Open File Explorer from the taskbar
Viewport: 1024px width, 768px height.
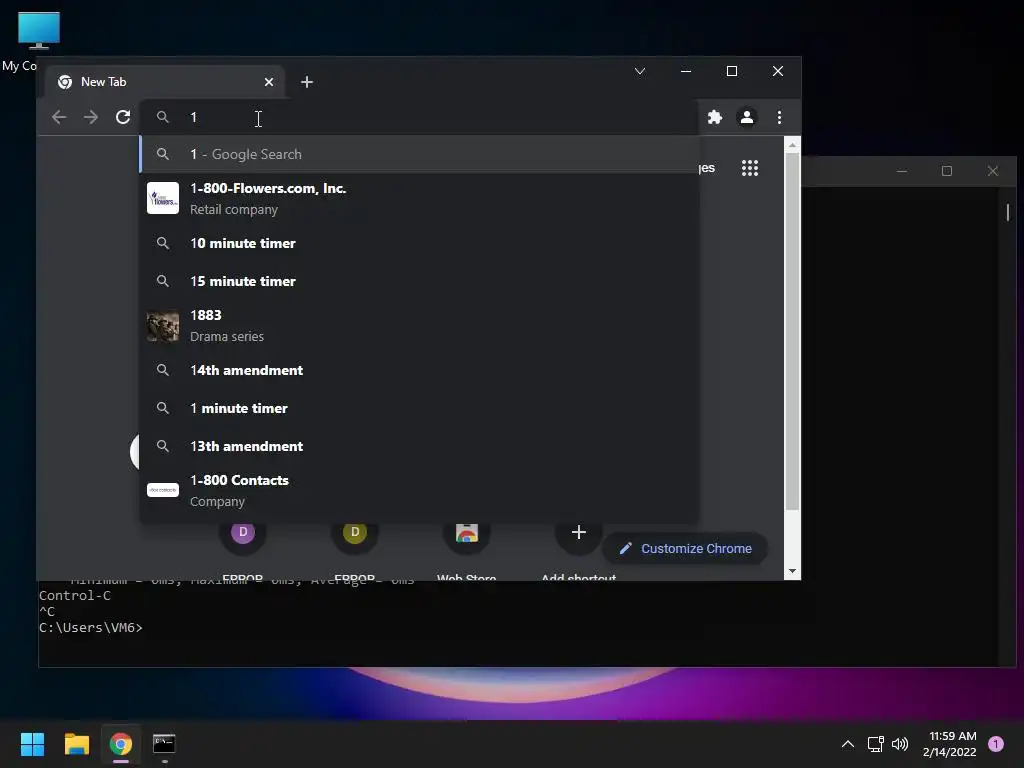coord(76,744)
